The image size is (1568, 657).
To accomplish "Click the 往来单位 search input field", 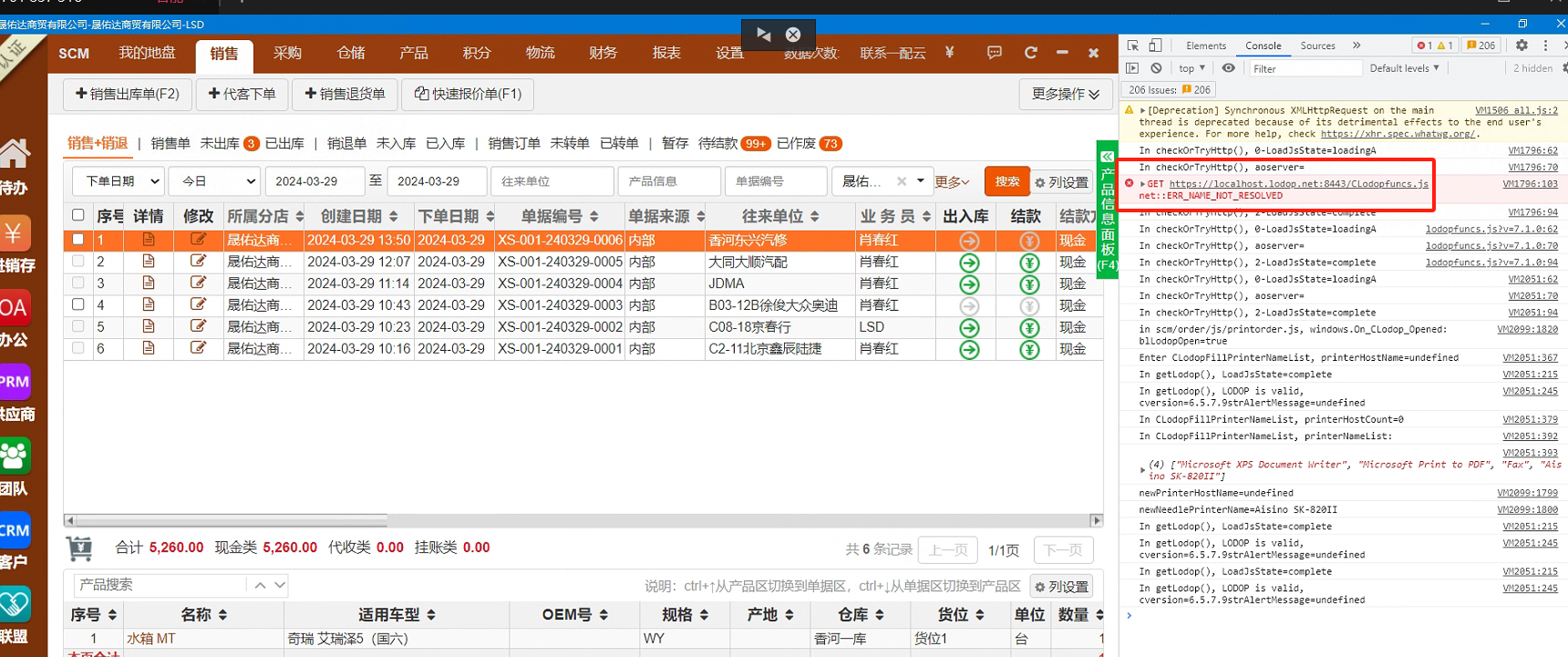I will click(x=552, y=181).
